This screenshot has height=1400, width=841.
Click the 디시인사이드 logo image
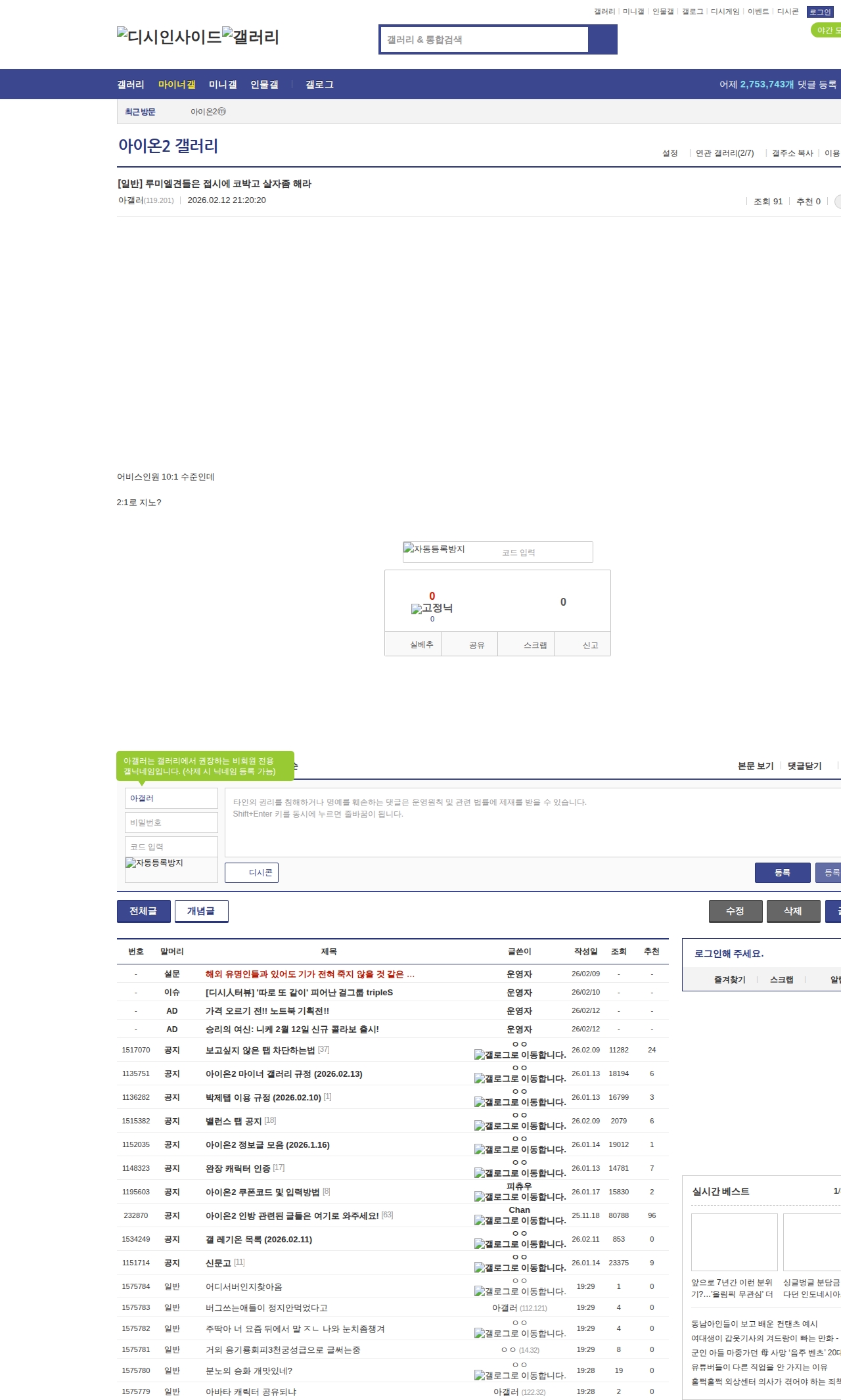(x=169, y=37)
